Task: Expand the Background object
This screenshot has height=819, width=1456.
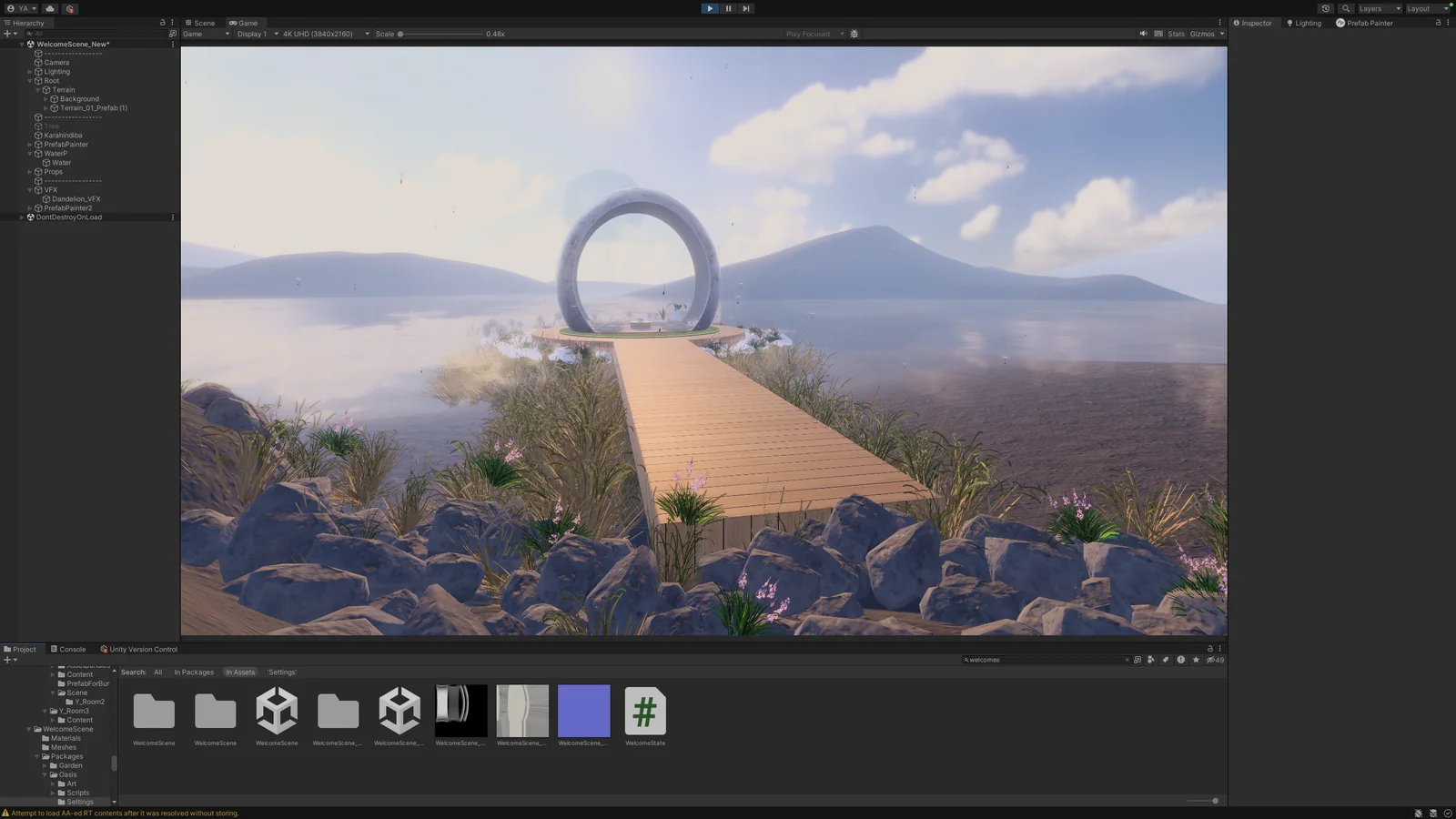Action: [46, 98]
